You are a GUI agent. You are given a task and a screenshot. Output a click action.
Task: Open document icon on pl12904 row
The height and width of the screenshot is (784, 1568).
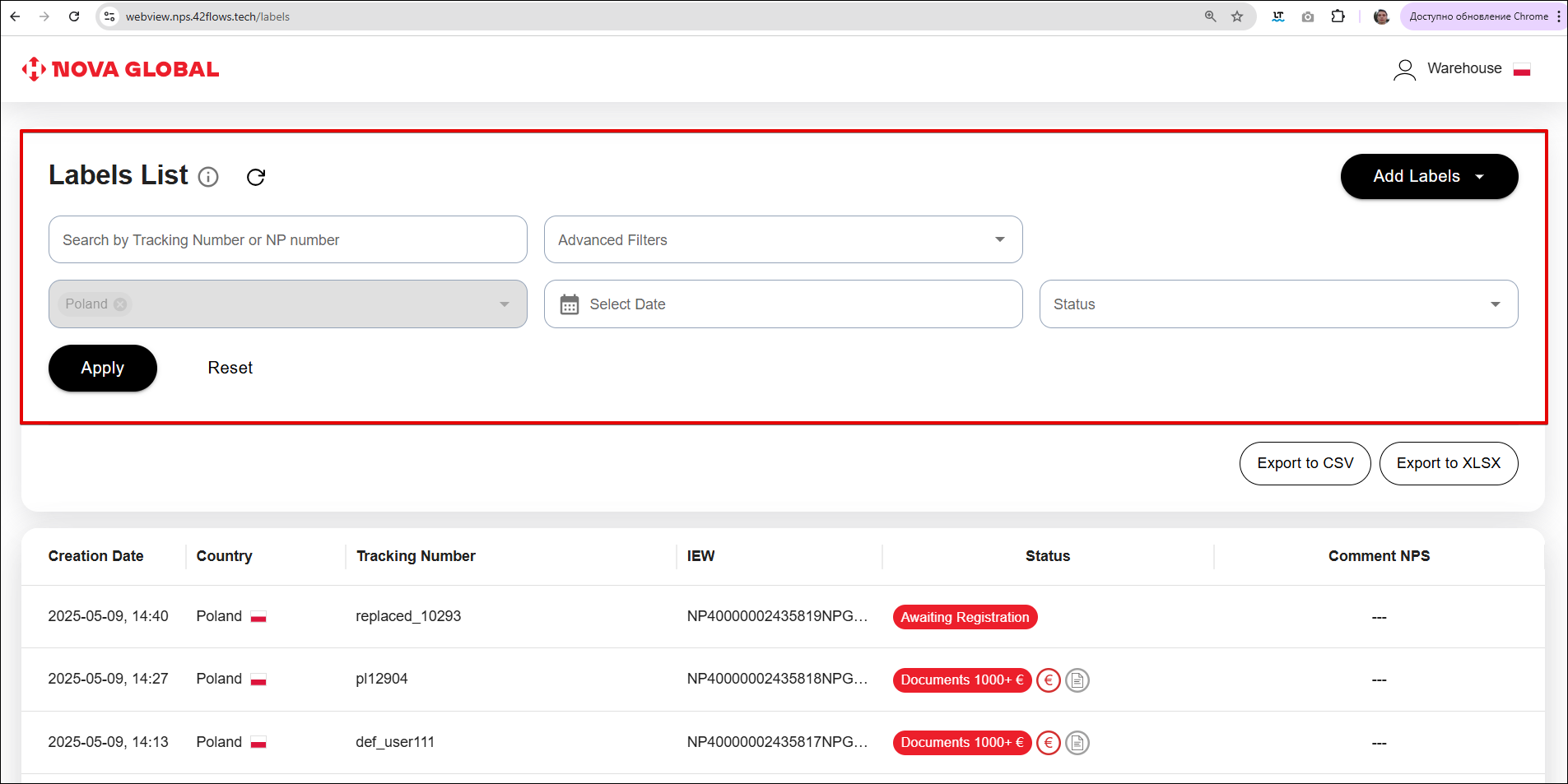coord(1077,680)
